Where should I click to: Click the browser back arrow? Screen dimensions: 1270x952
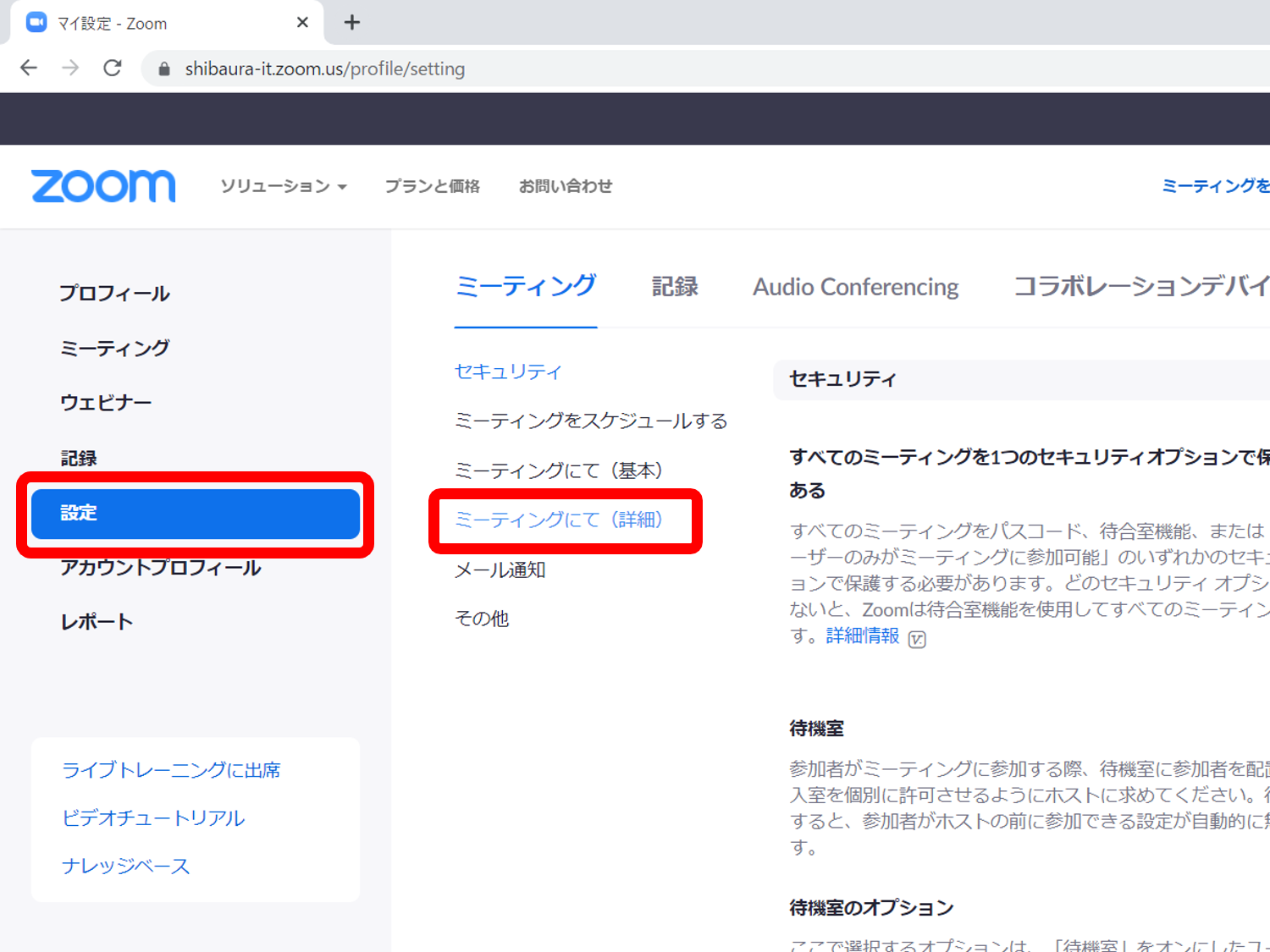click(29, 68)
